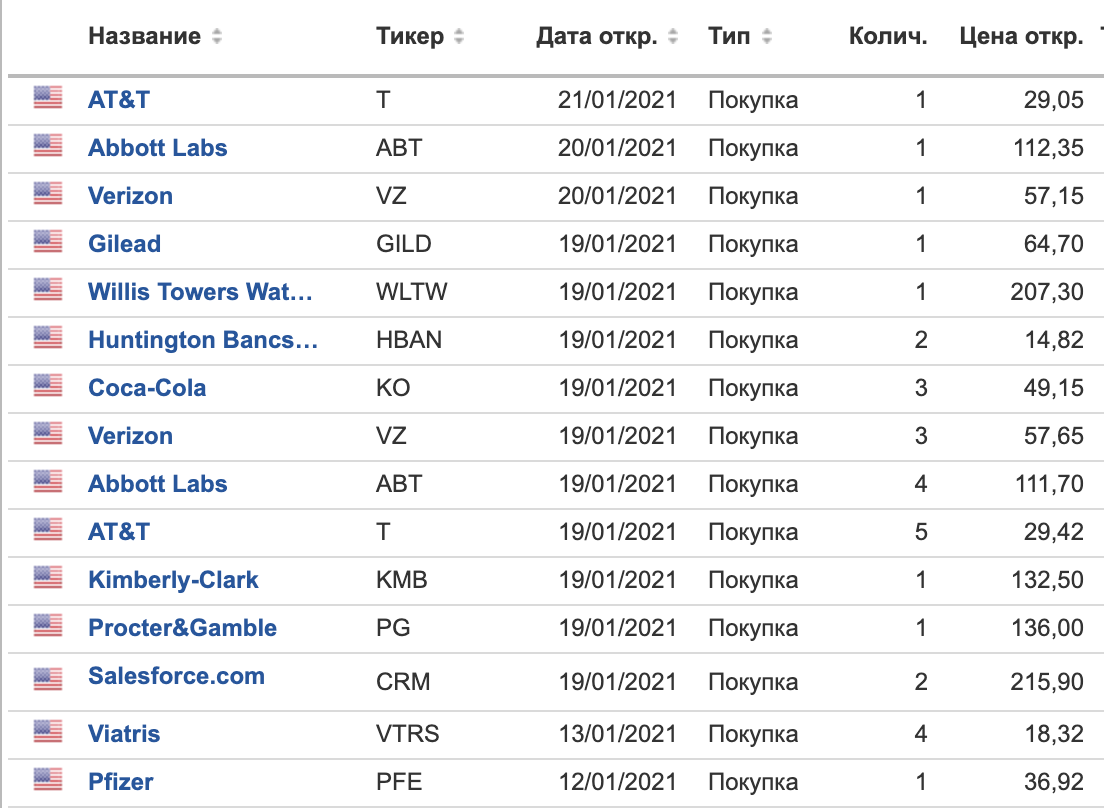Click the flag icon next to Pfizer
Viewport: 1104px width, 808px height.
(x=47, y=778)
